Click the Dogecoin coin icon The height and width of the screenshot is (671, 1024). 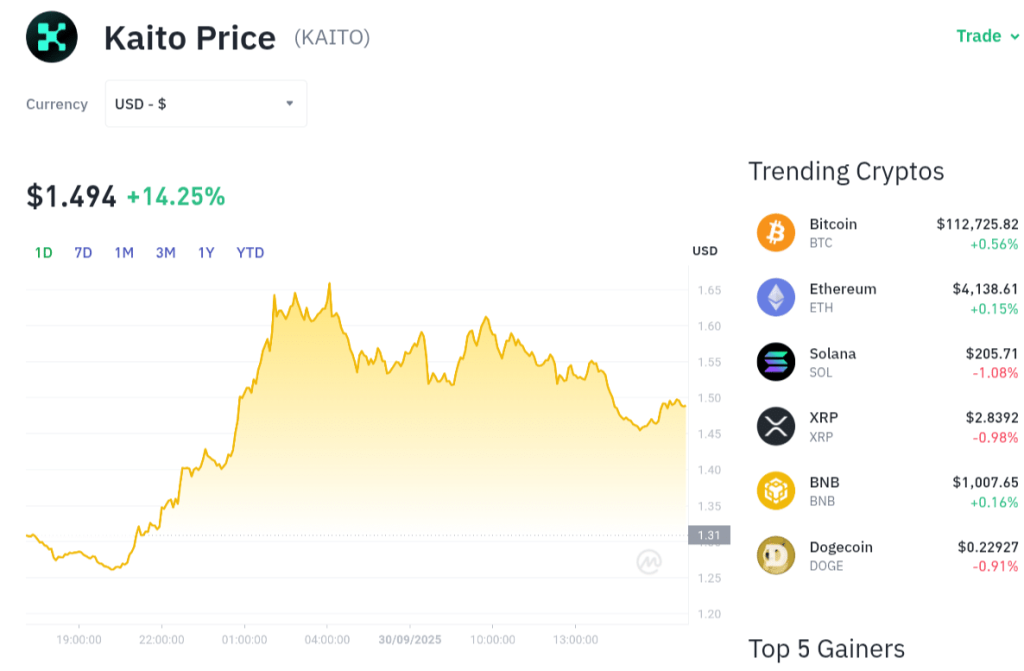pyautogui.click(x=775, y=556)
